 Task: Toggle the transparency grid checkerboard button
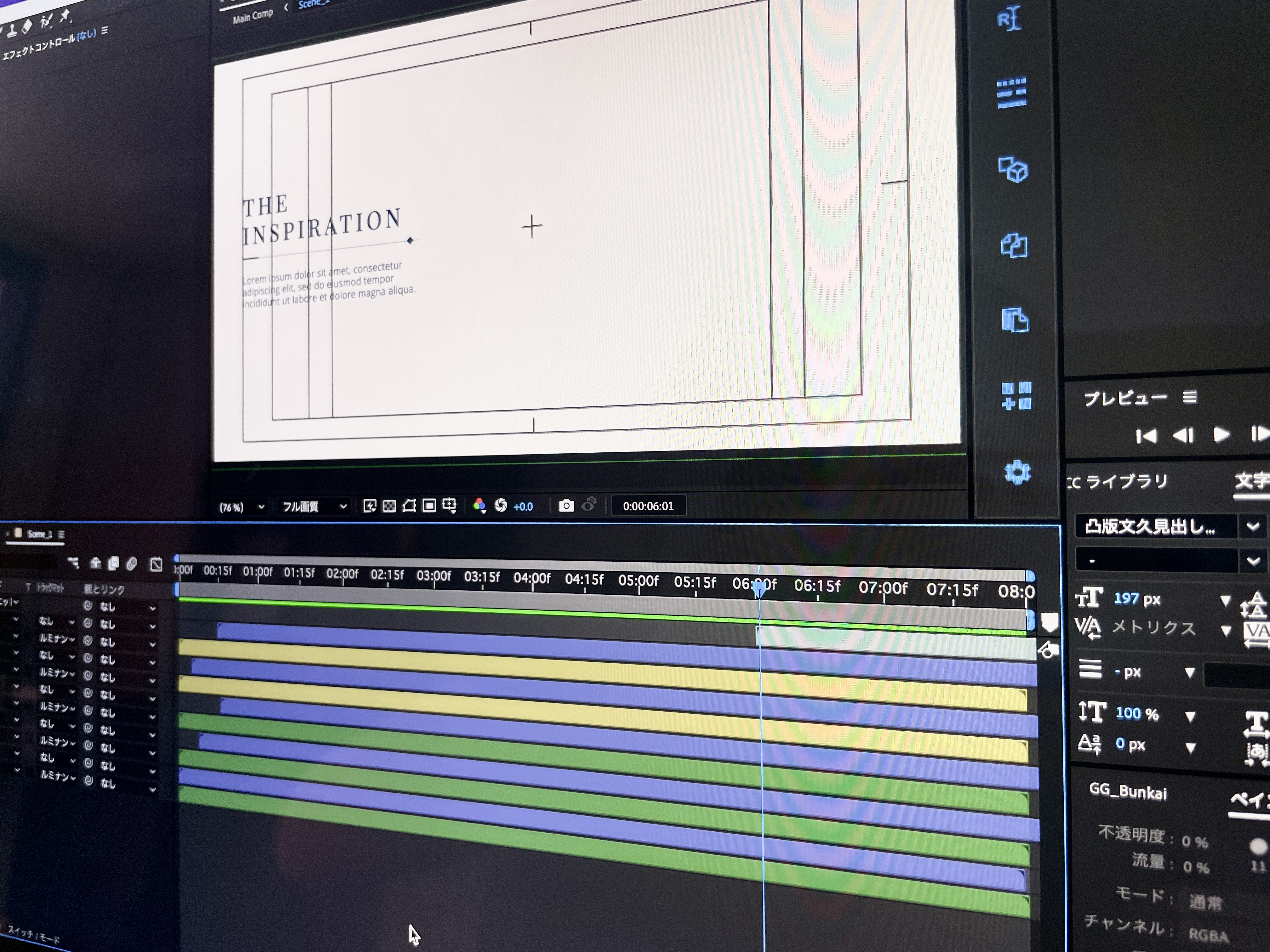[389, 506]
